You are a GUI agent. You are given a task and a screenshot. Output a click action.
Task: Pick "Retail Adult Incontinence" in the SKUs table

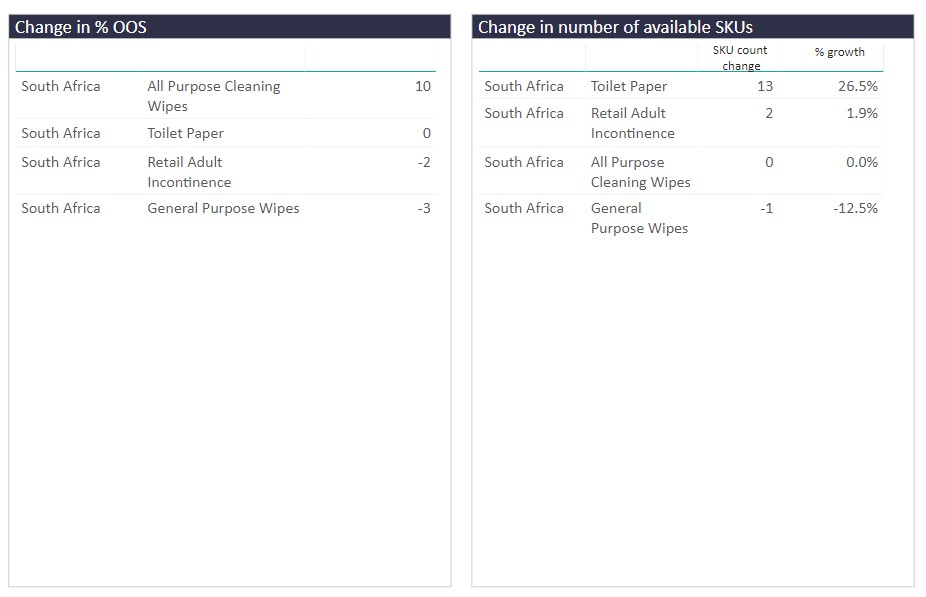632,123
